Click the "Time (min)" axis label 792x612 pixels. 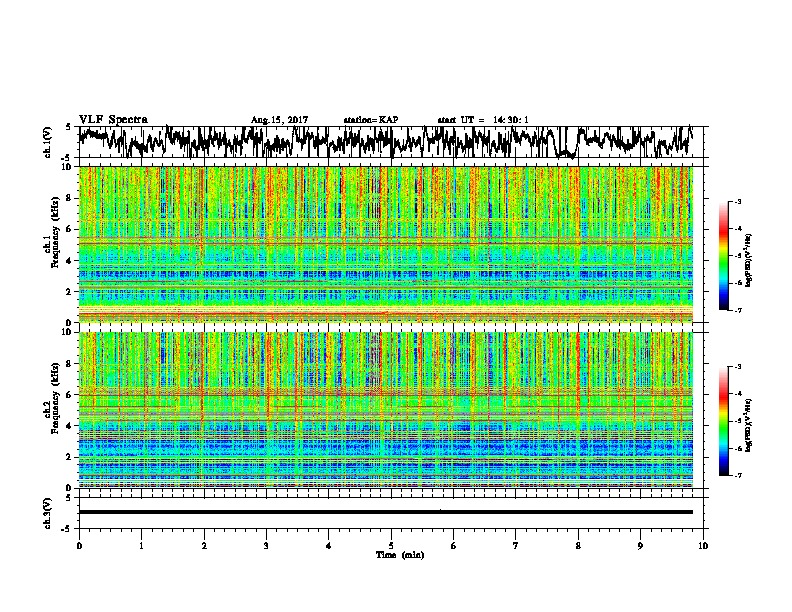(x=400, y=555)
